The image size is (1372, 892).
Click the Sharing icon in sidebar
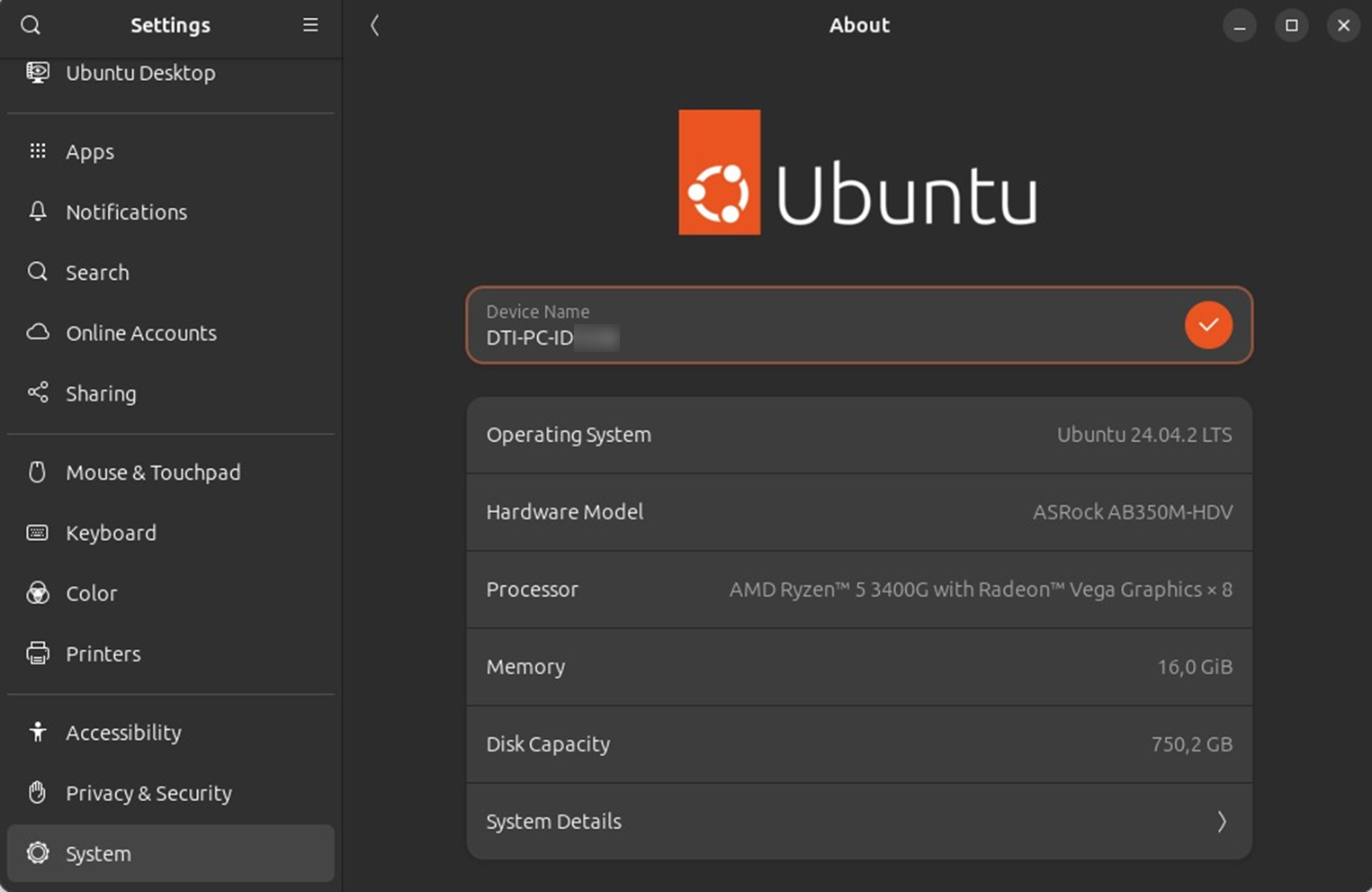point(38,392)
